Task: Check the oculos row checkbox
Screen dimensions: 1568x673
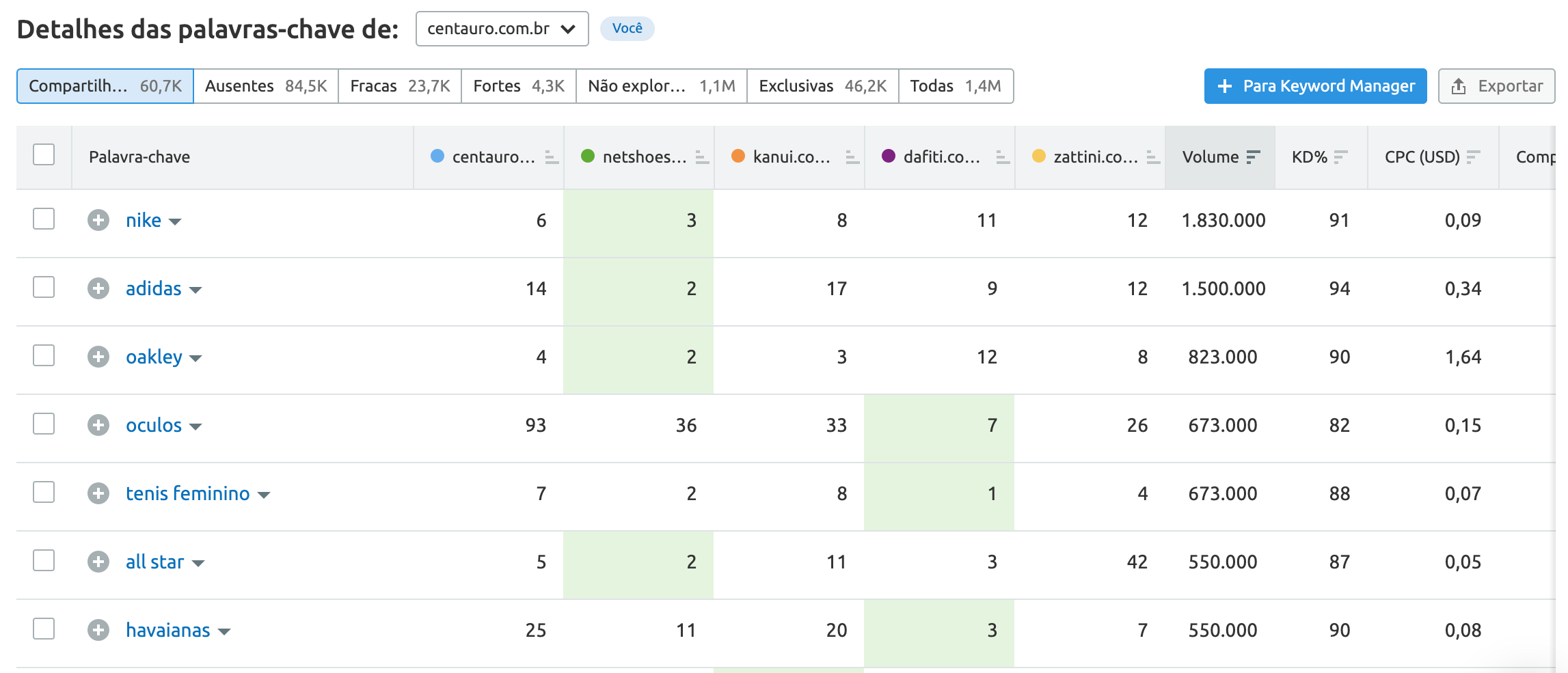Action: tap(44, 424)
